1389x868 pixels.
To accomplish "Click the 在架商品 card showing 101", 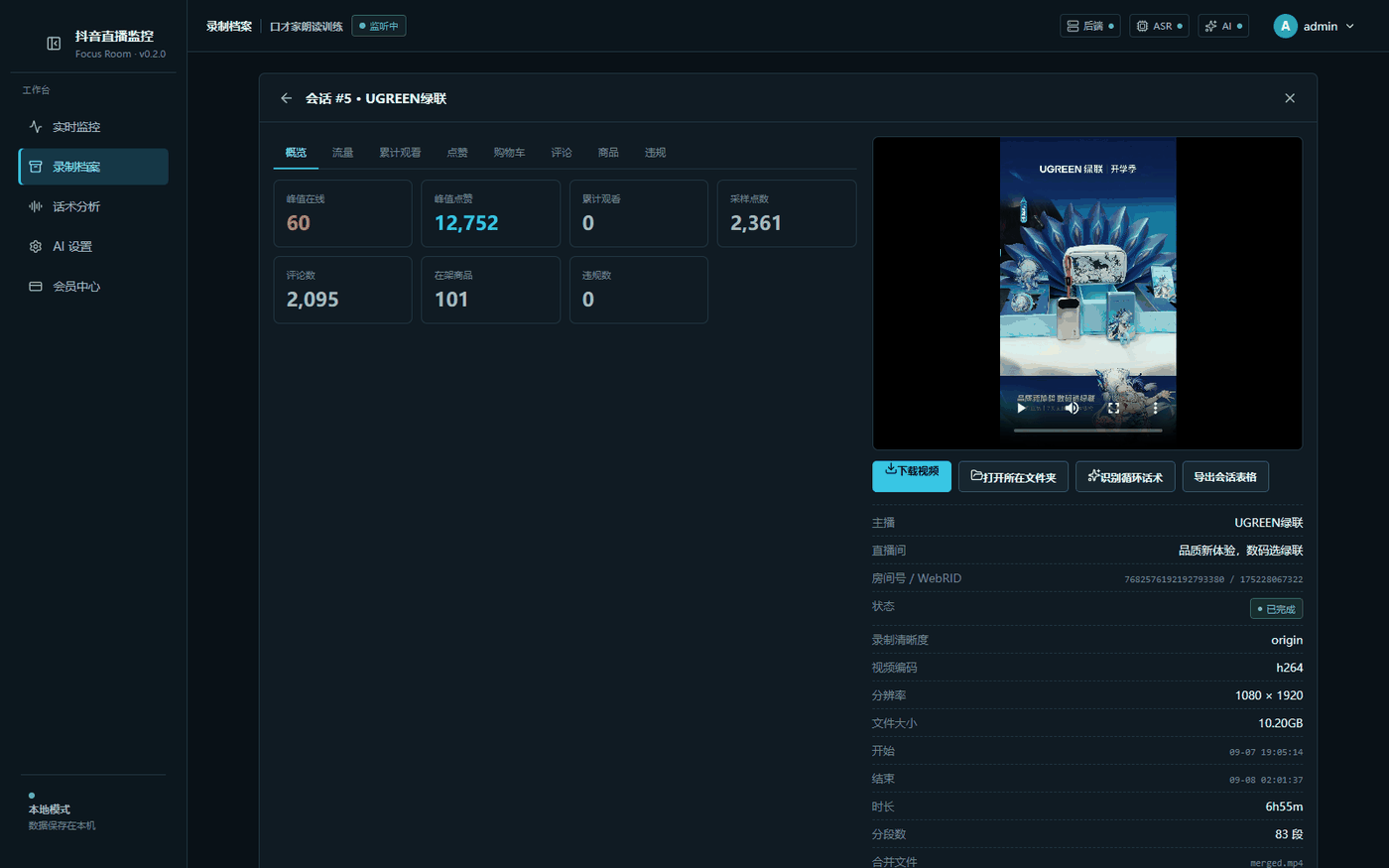I will [490, 290].
